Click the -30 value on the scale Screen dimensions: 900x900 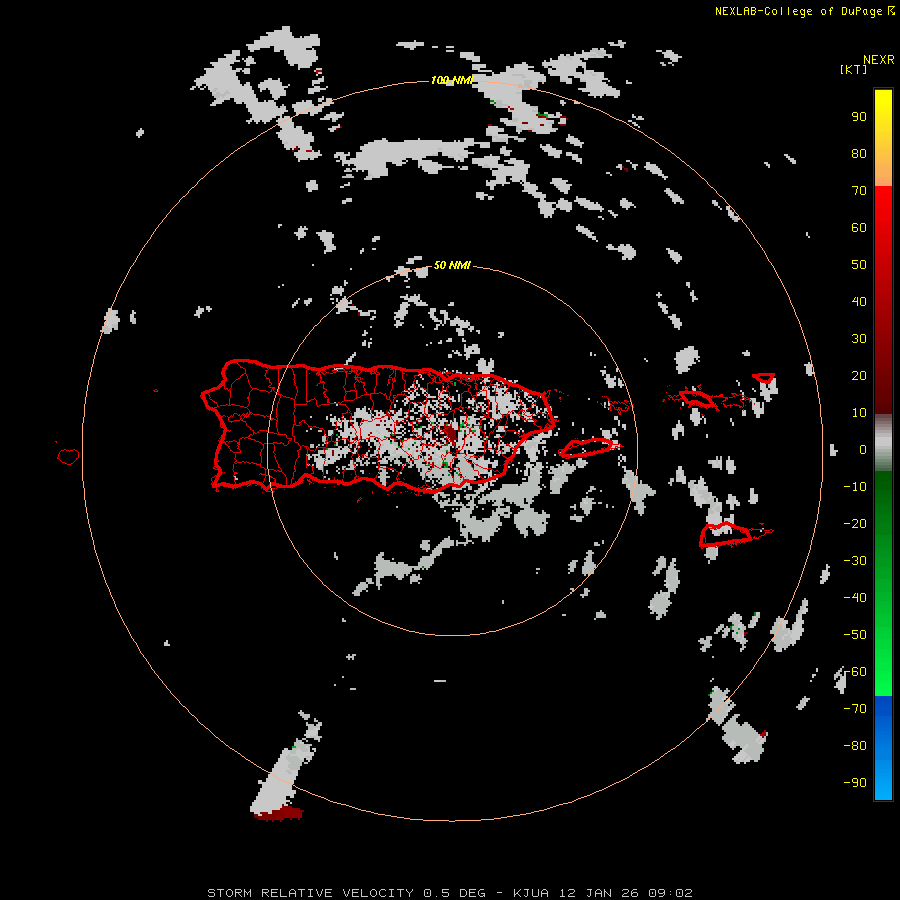click(855, 561)
